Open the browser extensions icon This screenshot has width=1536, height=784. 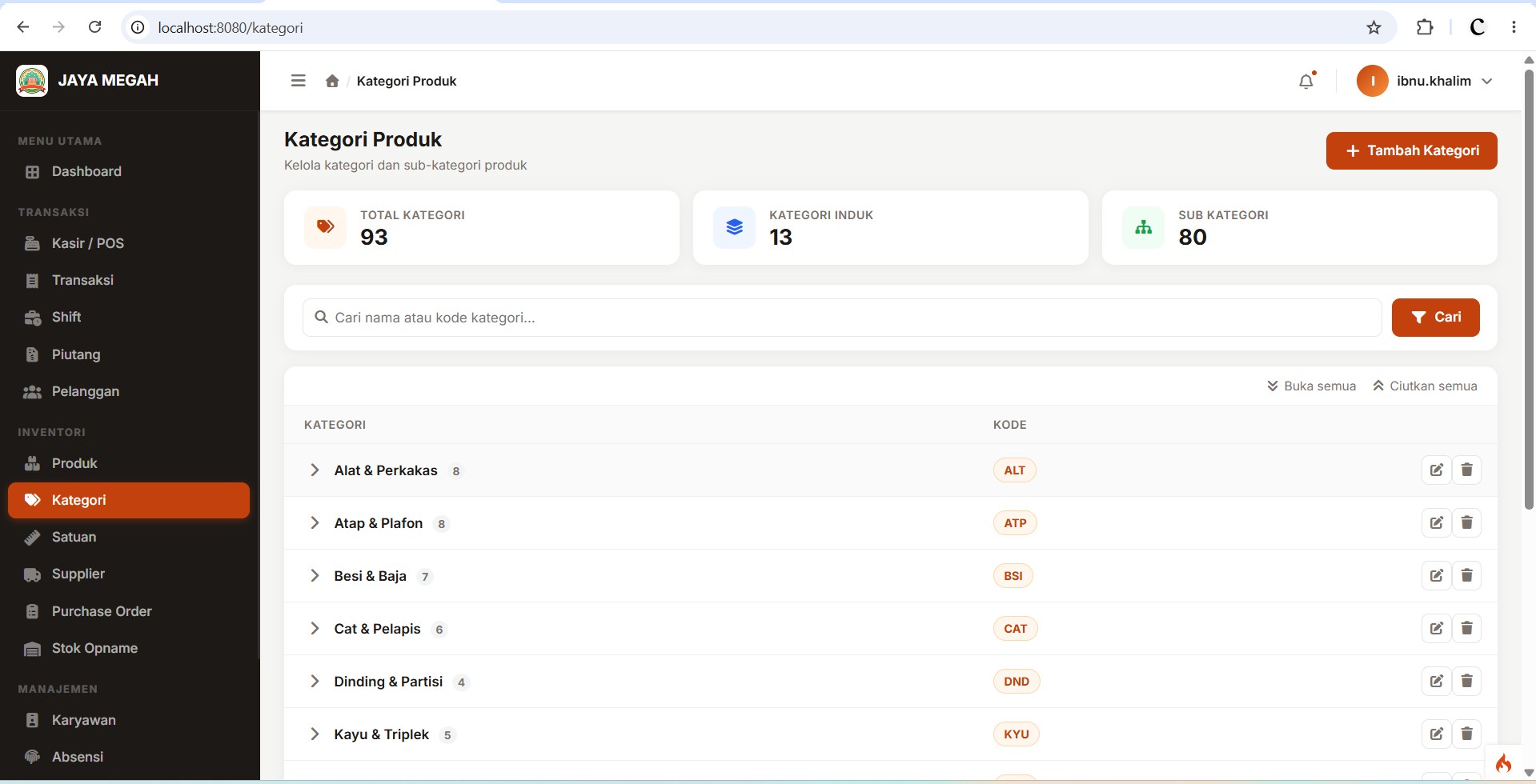(1425, 28)
